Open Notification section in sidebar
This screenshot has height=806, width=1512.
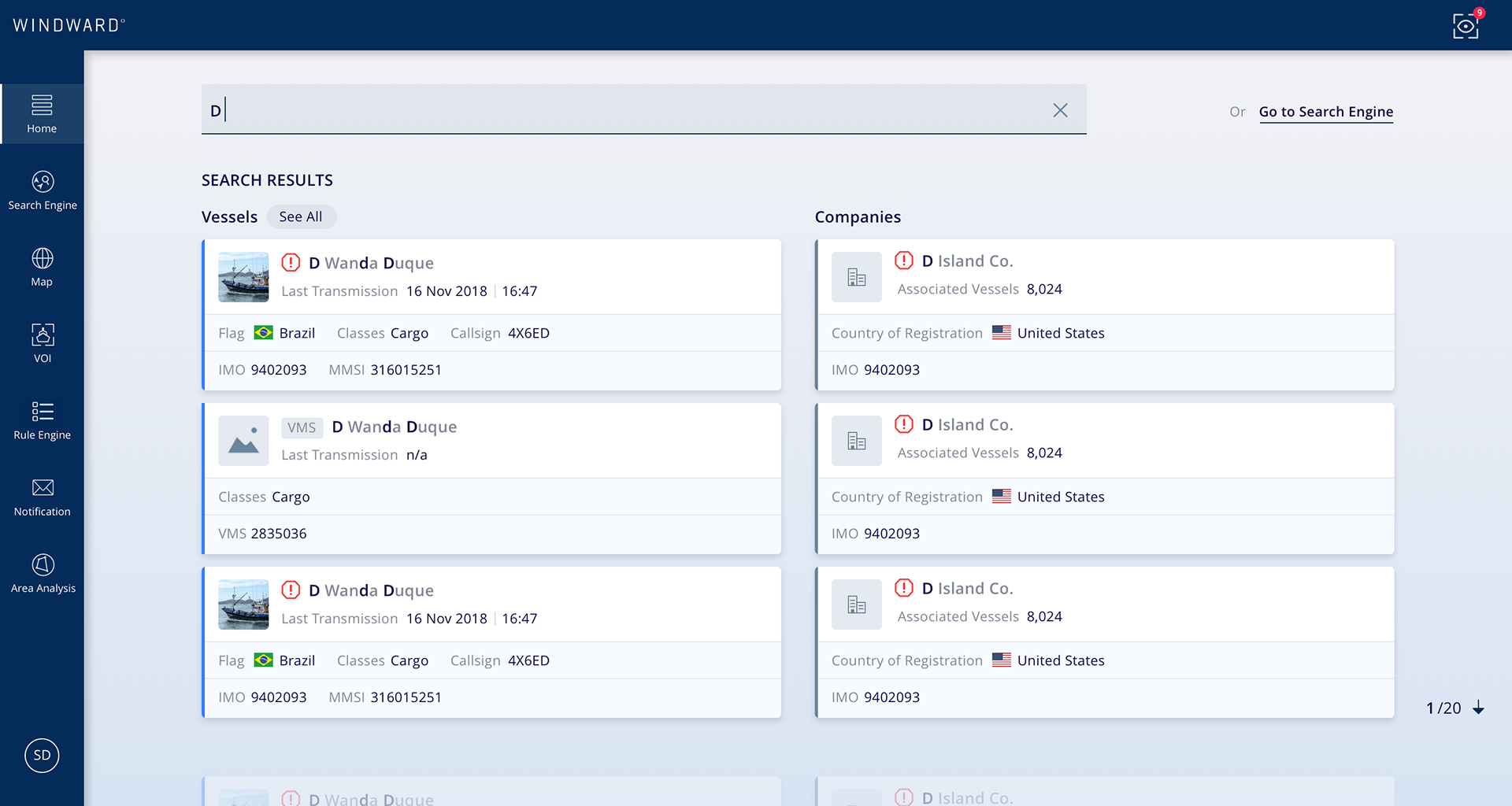[x=43, y=497]
